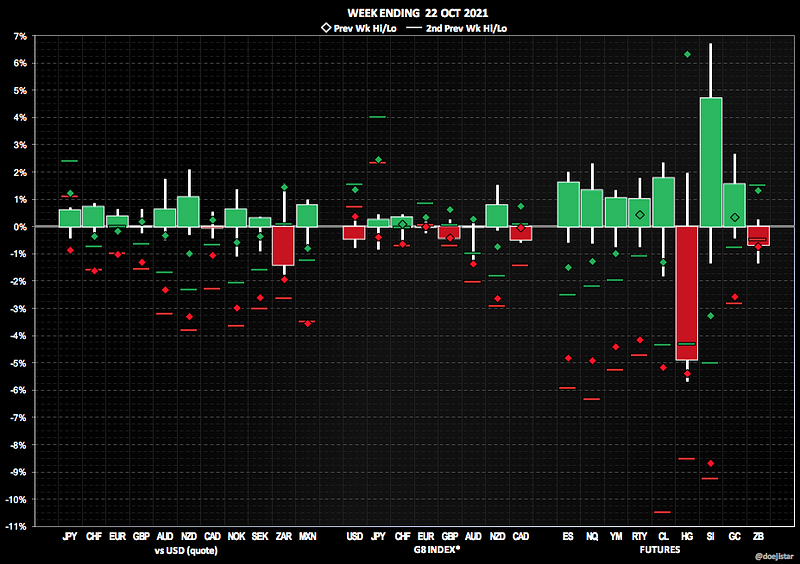
Task: Select the green NZD candle body in vs USD group
Action: click(x=188, y=212)
